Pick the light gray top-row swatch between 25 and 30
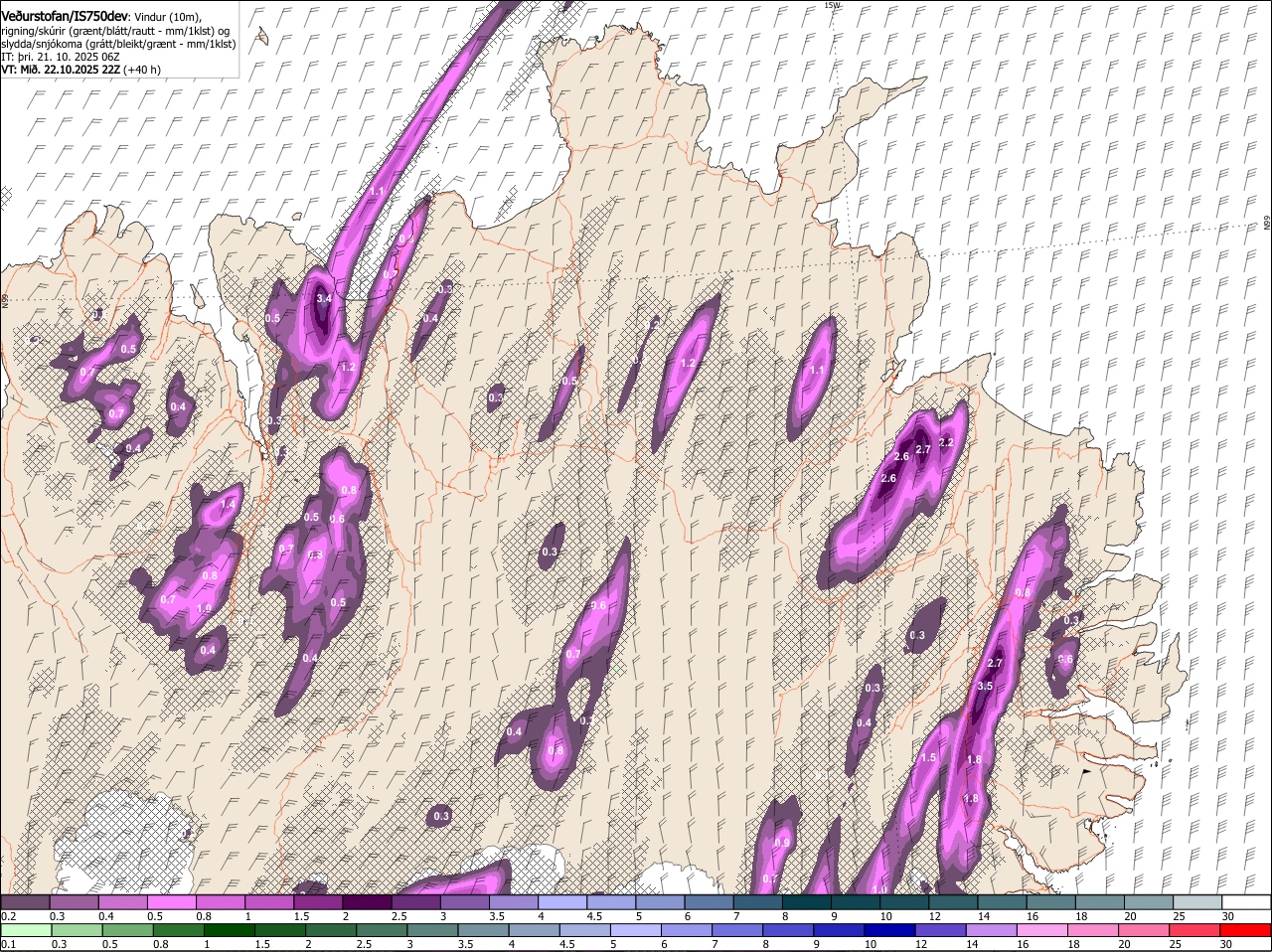 (1198, 902)
